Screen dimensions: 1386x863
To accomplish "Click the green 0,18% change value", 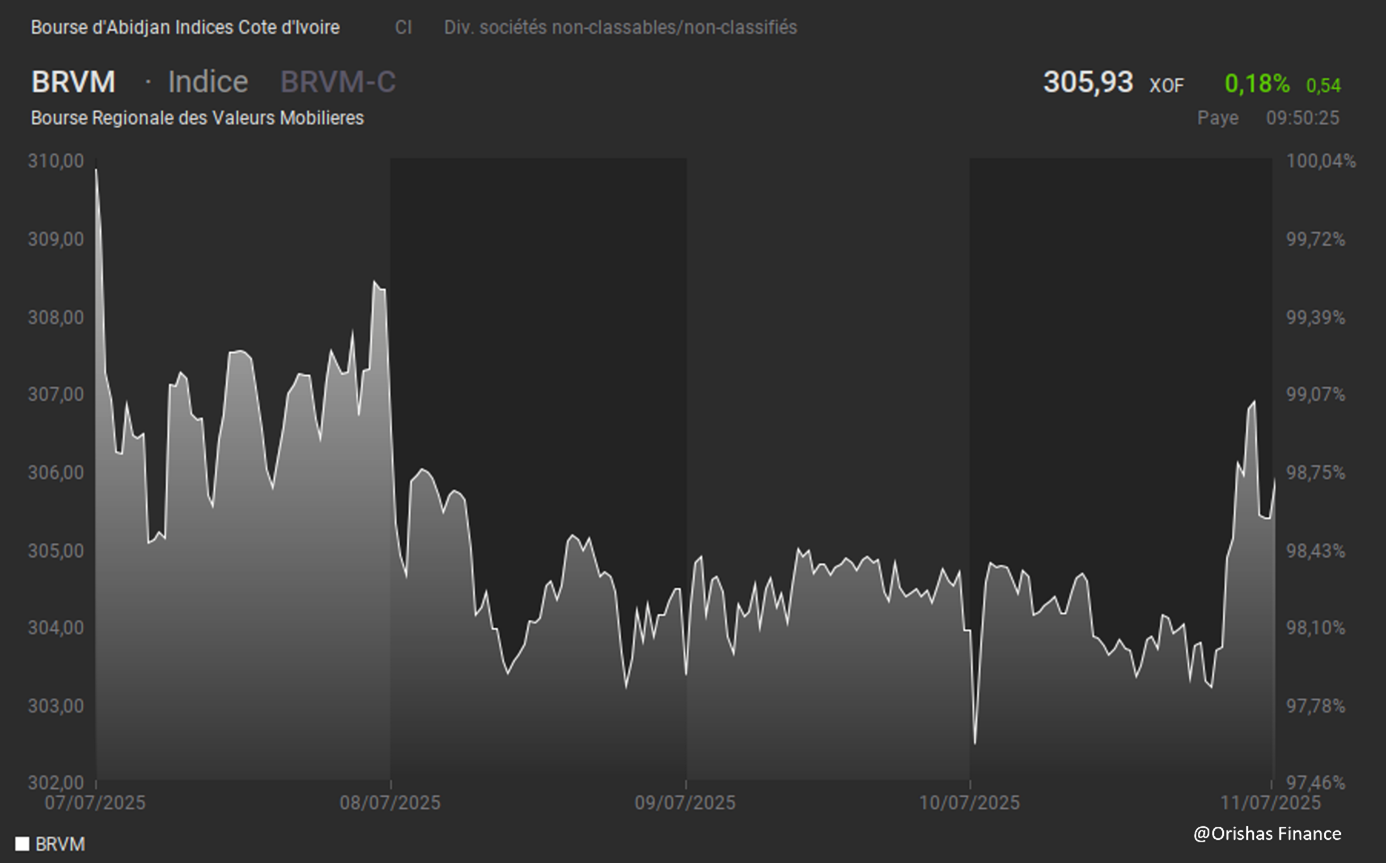I will 1257,84.
